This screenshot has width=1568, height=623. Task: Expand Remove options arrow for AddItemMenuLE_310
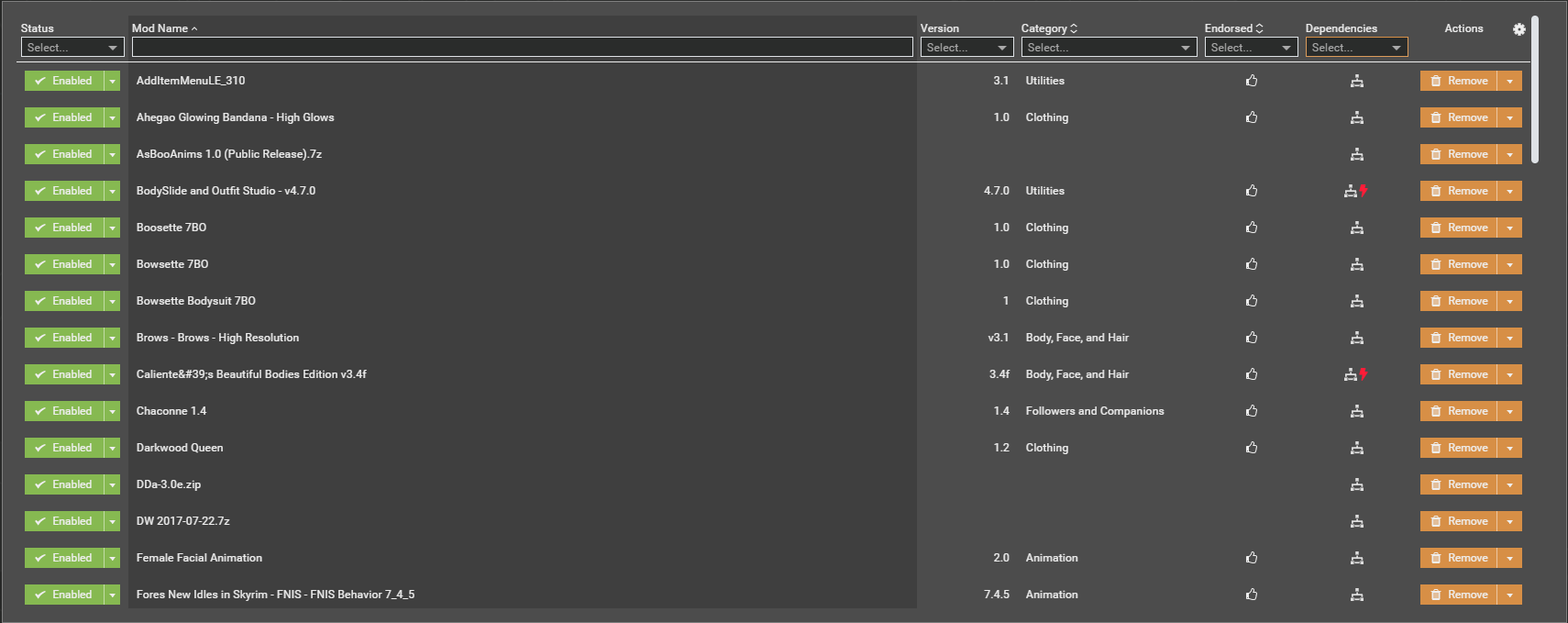point(1509,81)
